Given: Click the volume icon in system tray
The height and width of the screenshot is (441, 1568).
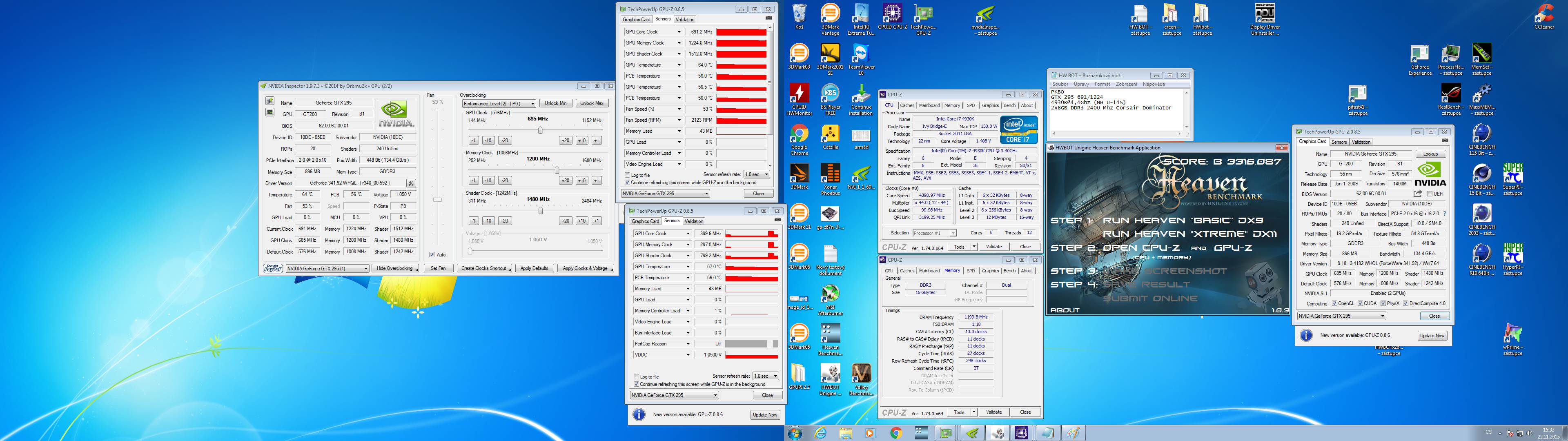Looking at the screenshot, I should tap(1529, 434).
